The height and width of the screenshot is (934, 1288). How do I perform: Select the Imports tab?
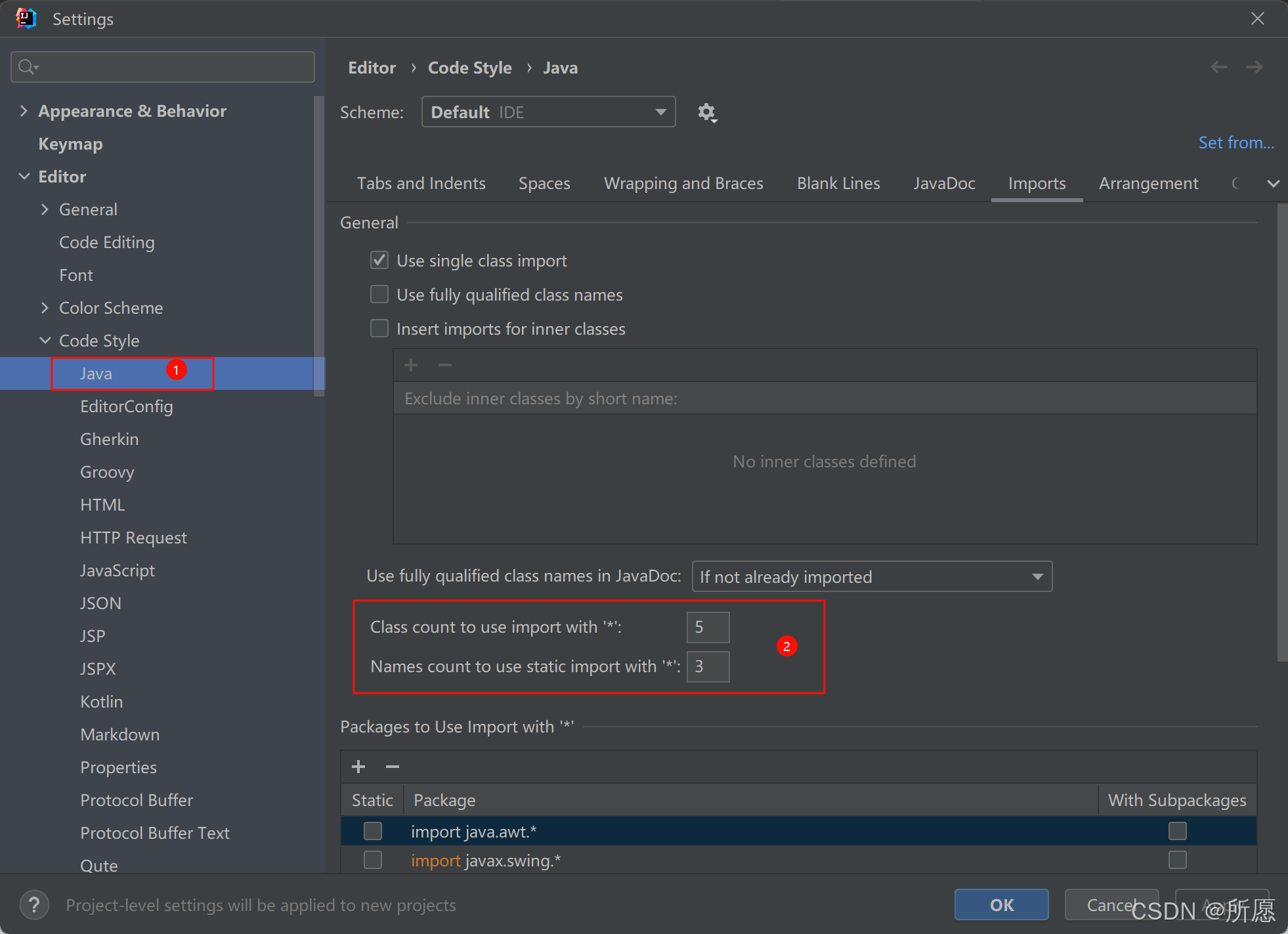click(1037, 183)
